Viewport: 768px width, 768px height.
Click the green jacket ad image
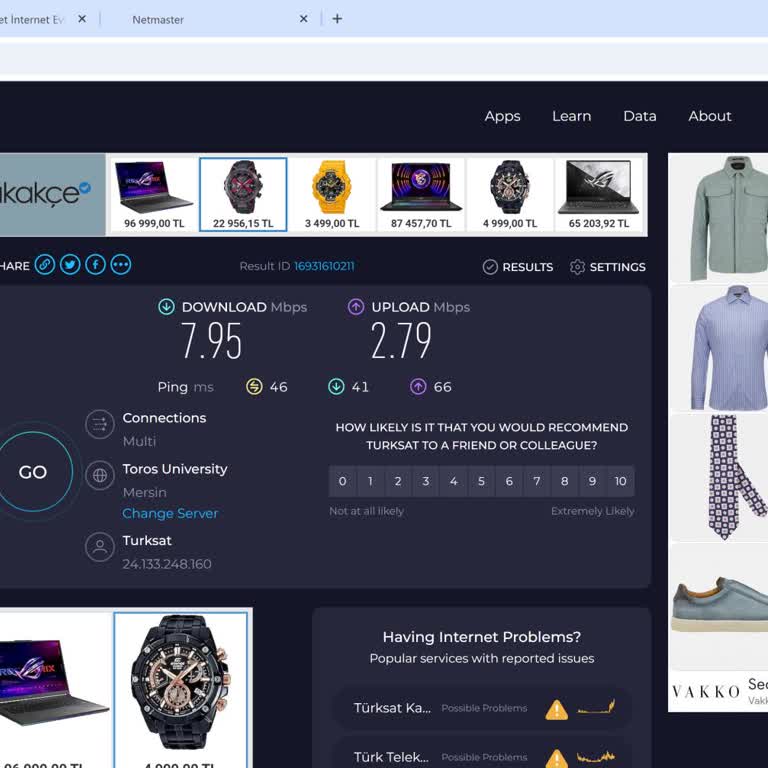click(718, 218)
